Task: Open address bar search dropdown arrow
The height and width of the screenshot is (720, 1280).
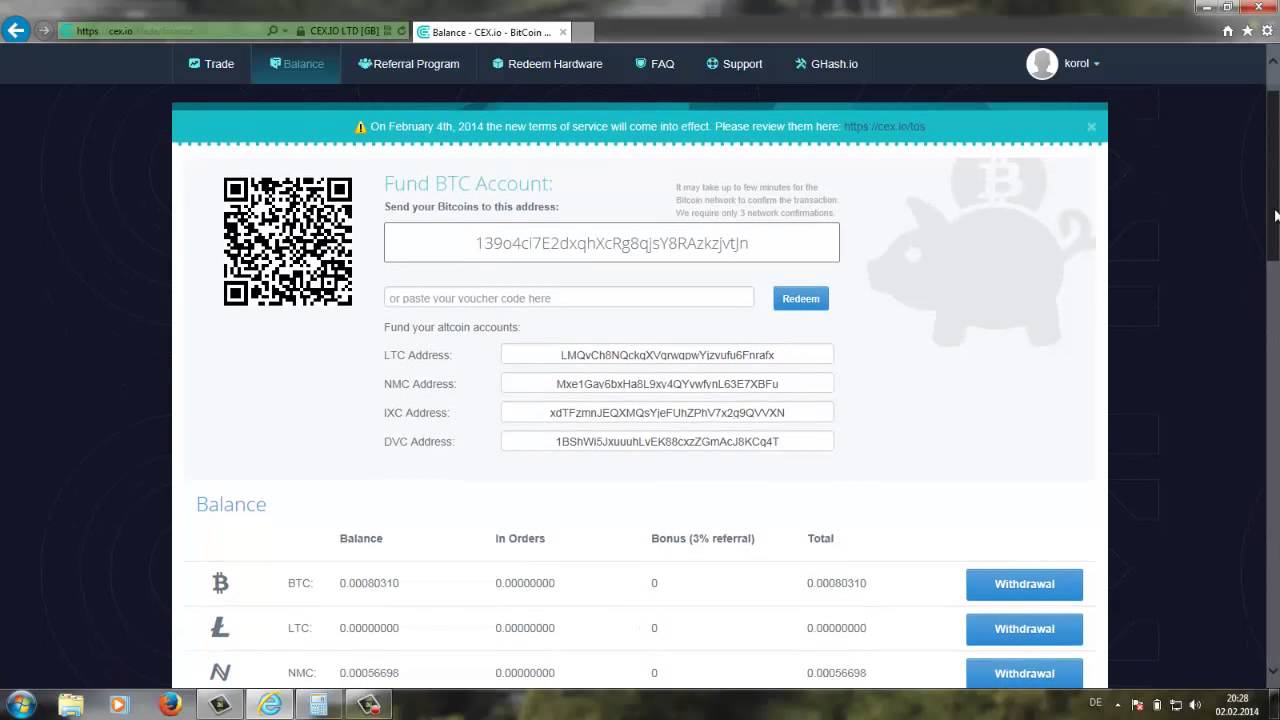Action: click(x=286, y=31)
